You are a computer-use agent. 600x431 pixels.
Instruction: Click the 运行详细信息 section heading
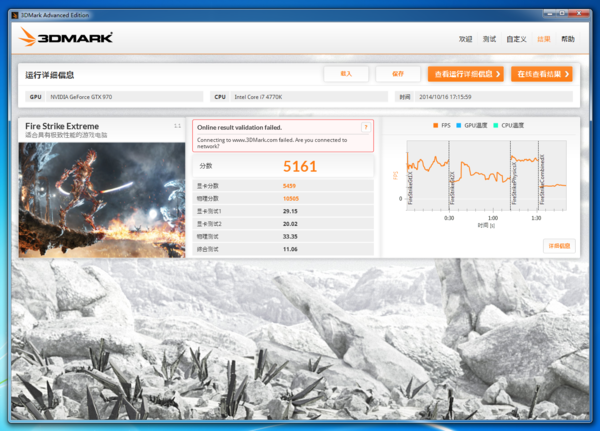(49, 75)
